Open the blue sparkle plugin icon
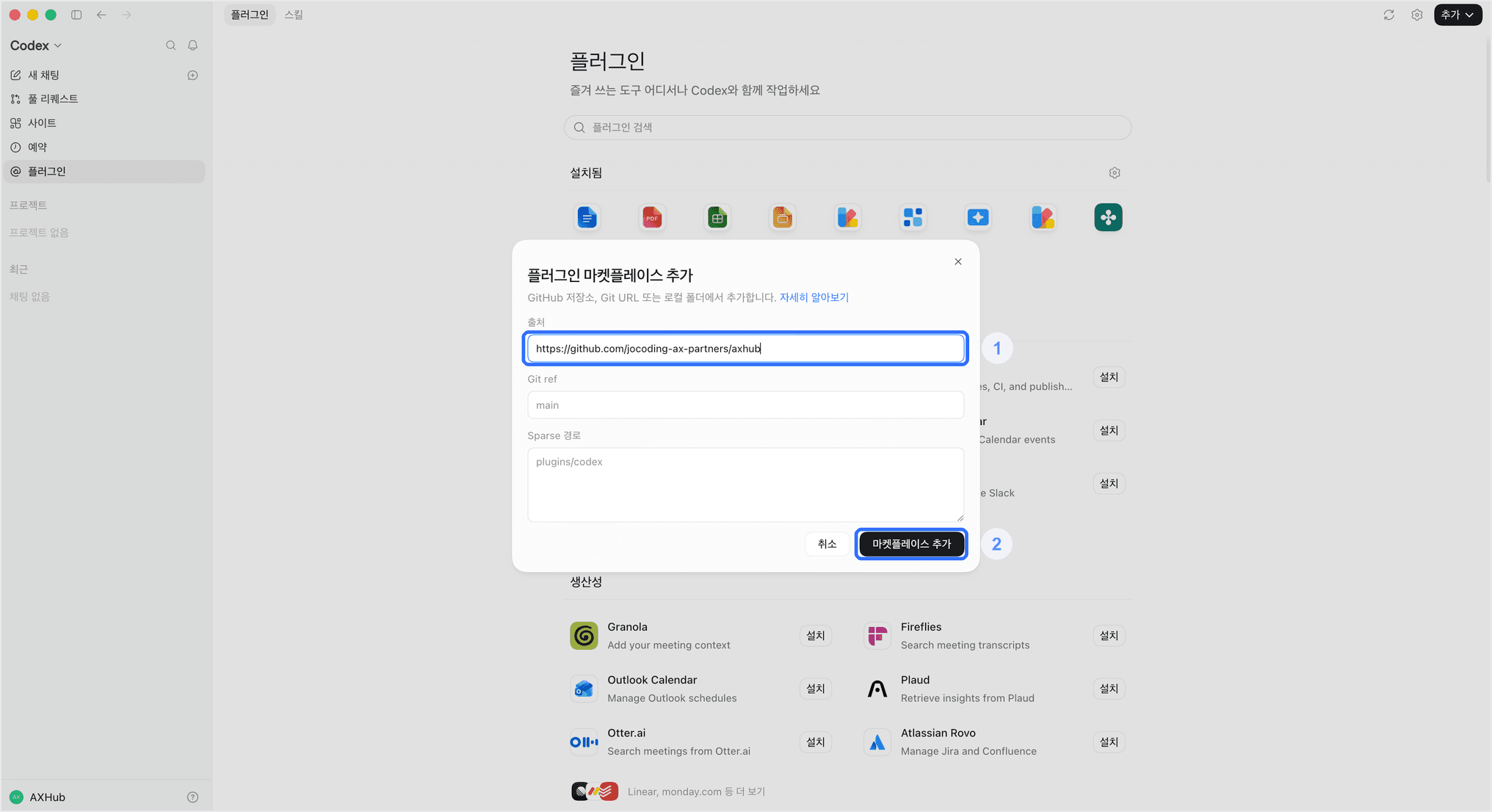Screen dimensions: 1492x812 [x=978, y=217]
